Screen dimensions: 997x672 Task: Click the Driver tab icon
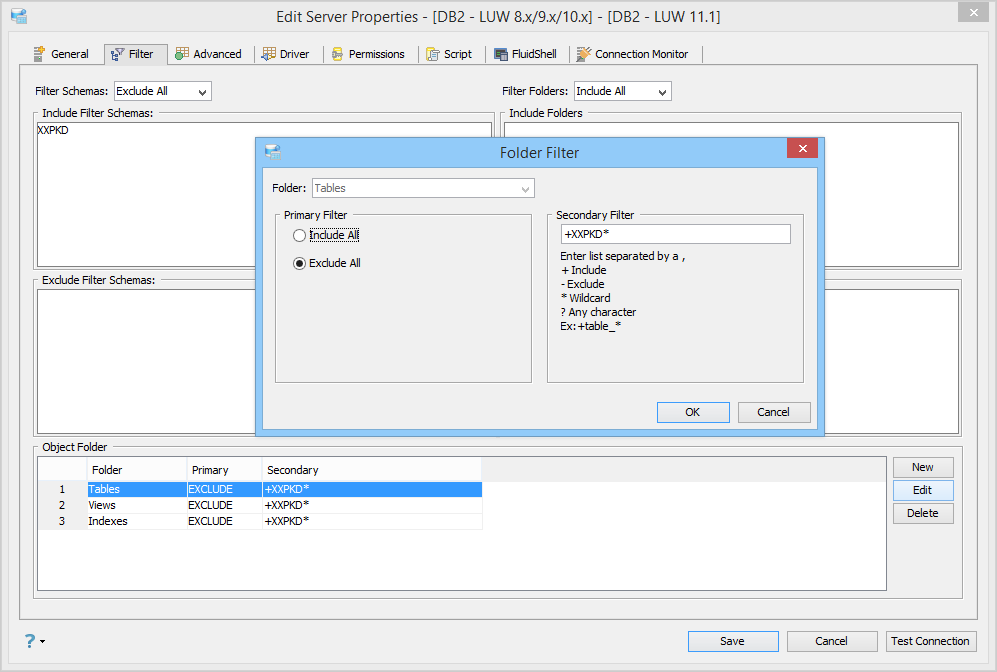(269, 54)
